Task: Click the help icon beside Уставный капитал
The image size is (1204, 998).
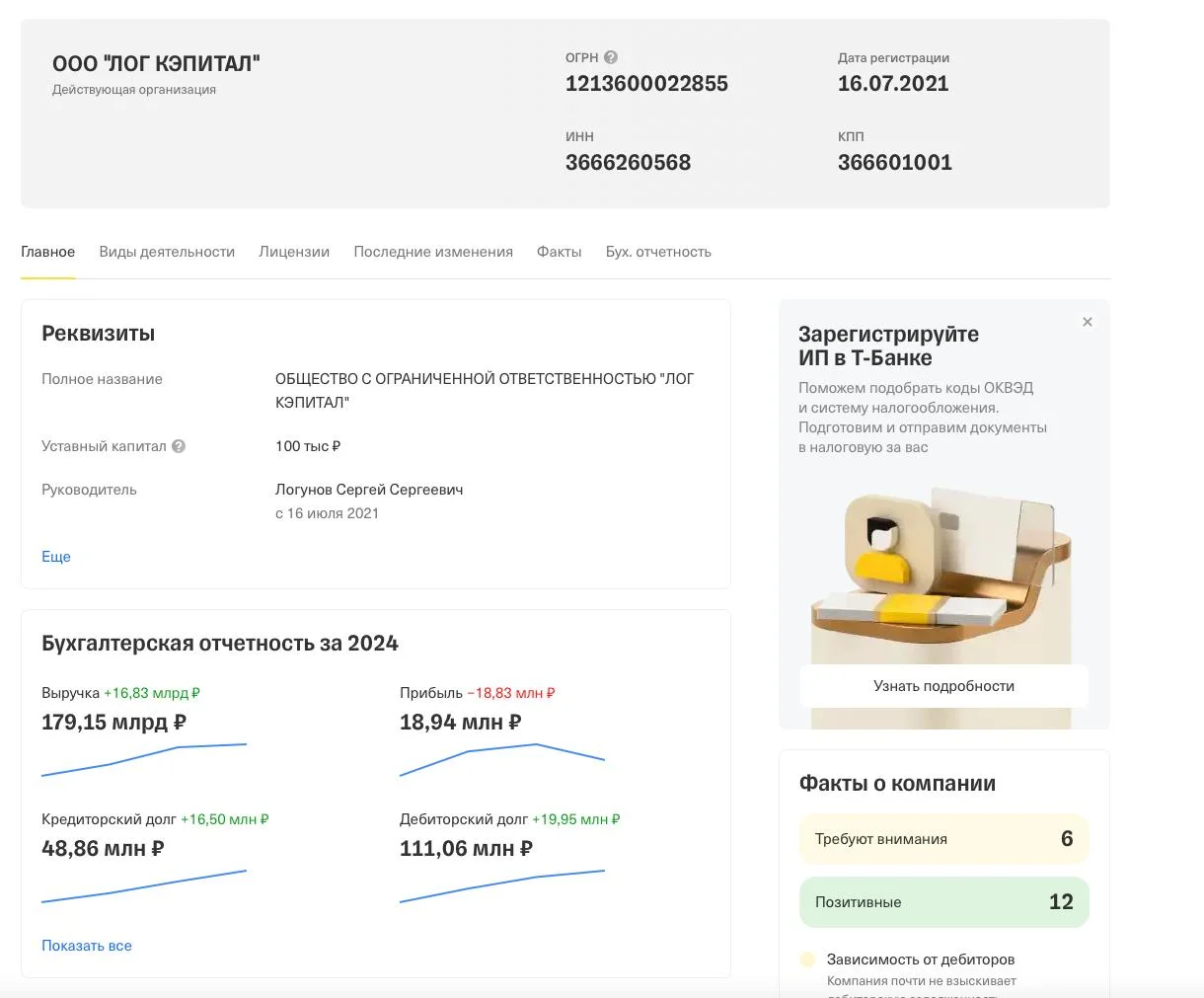Action: [x=179, y=446]
